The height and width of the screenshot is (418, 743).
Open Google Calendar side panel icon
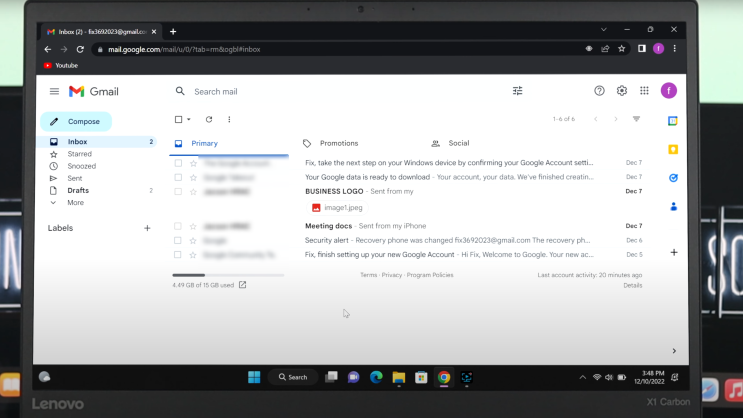(x=673, y=121)
